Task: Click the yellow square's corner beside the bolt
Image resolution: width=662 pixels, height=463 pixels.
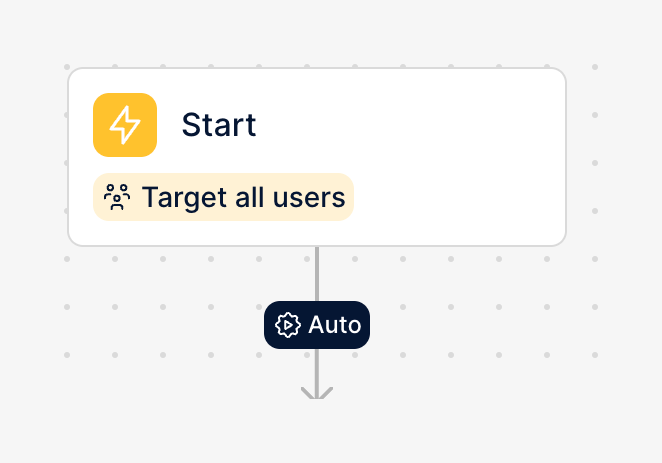Action: [101, 101]
